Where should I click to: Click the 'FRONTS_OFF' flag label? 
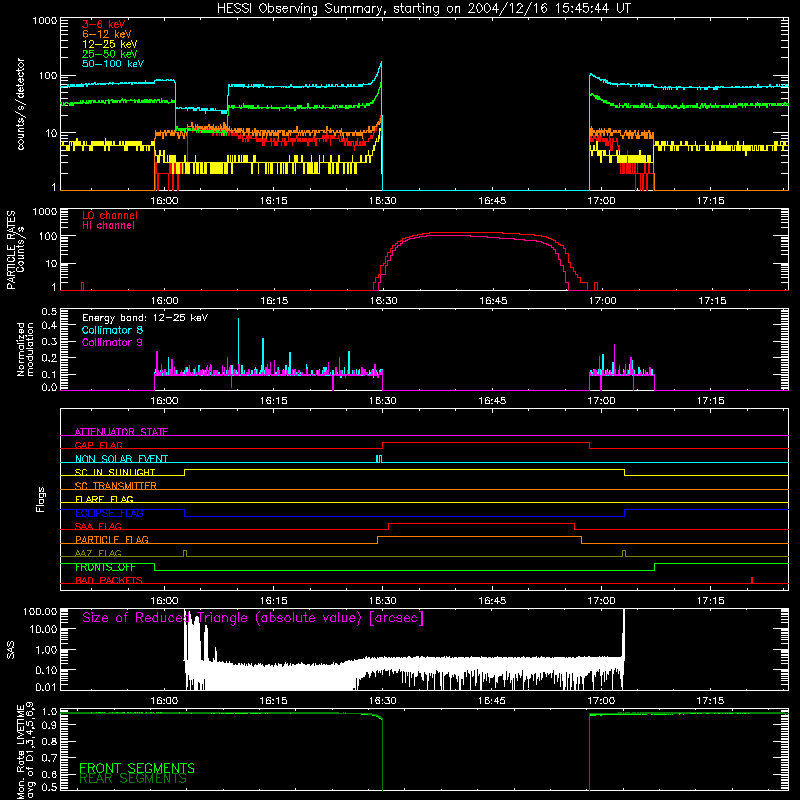[105, 567]
